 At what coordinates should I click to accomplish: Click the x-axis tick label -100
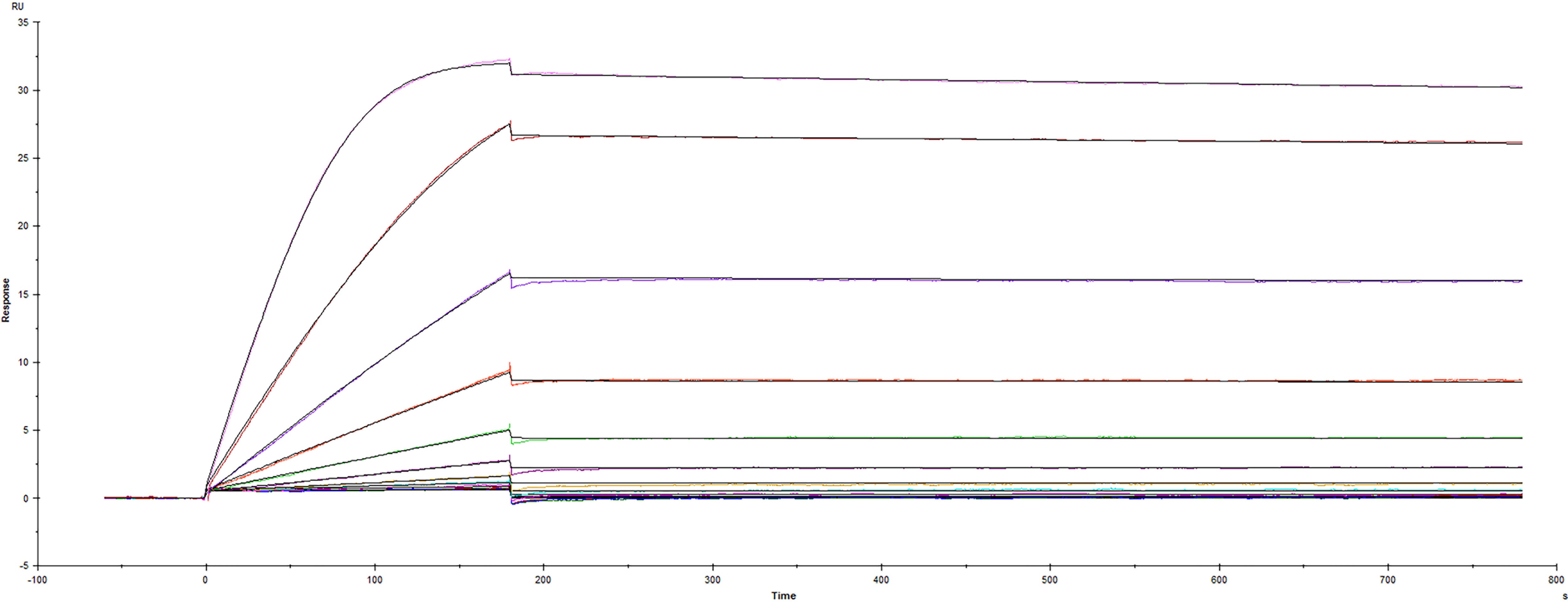tap(37, 580)
